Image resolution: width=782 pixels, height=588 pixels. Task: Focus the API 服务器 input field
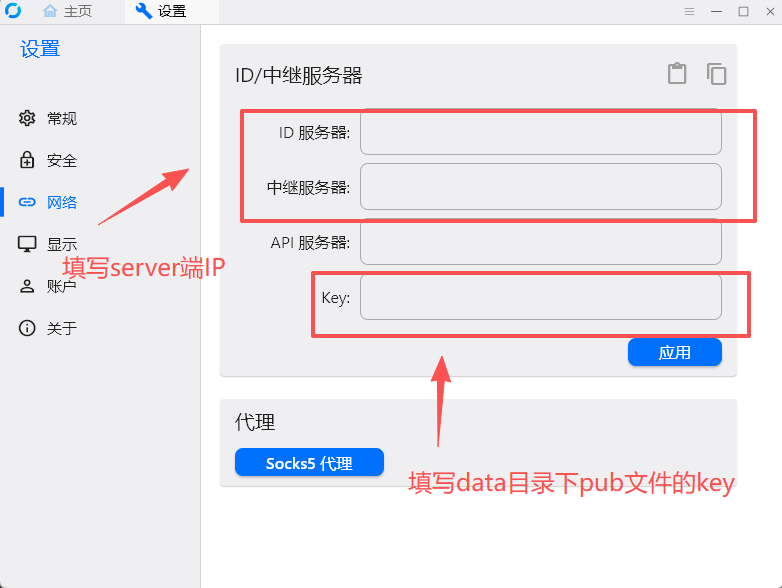(541, 242)
